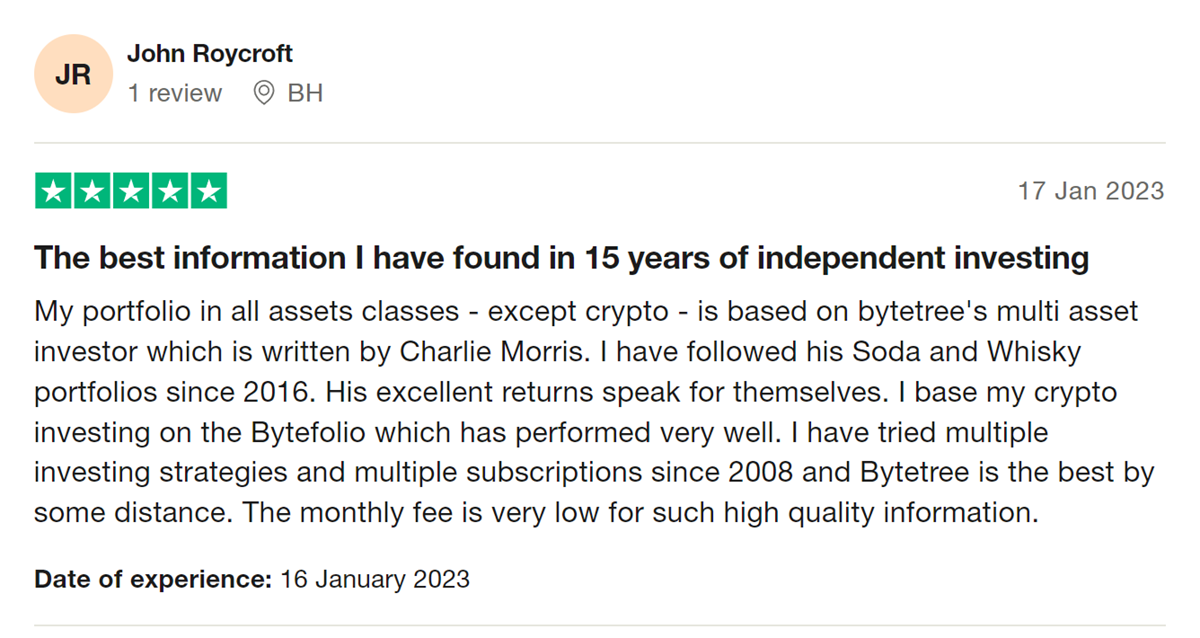Image resolution: width=1200 pixels, height=638 pixels.
Task: Click the location pin icon
Action: (x=264, y=93)
